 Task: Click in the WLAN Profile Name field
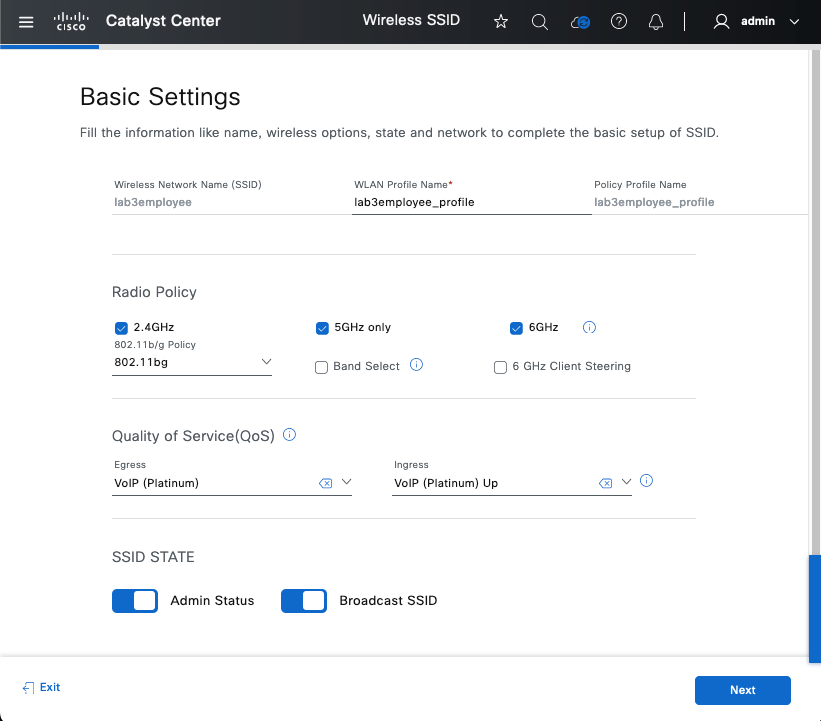tap(470, 202)
